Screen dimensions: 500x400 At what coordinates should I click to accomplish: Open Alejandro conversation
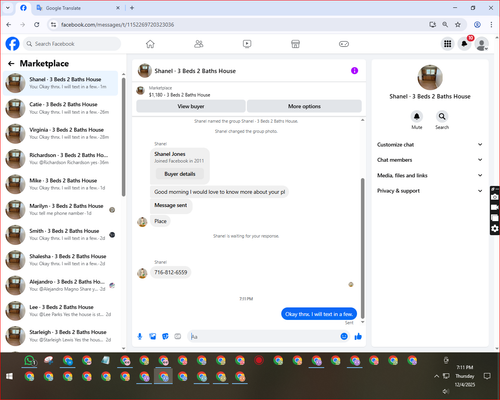61,285
